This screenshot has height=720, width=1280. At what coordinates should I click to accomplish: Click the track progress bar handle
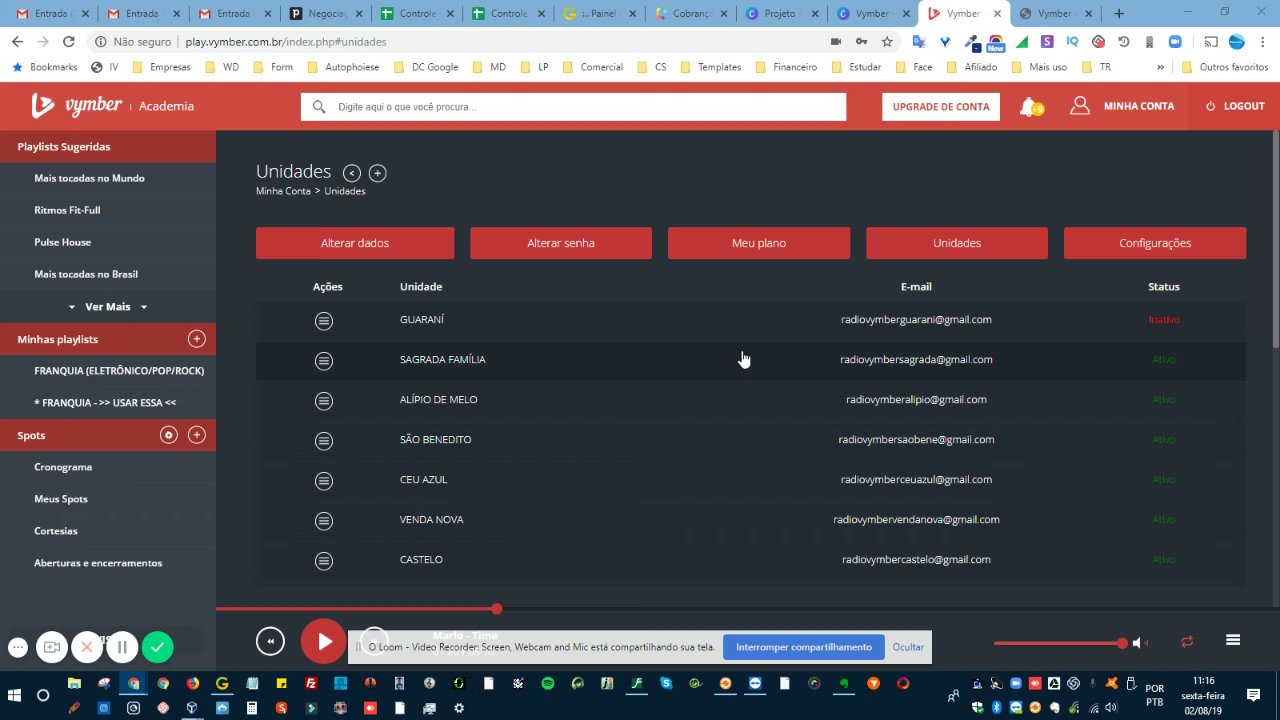(x=496, y=608)
